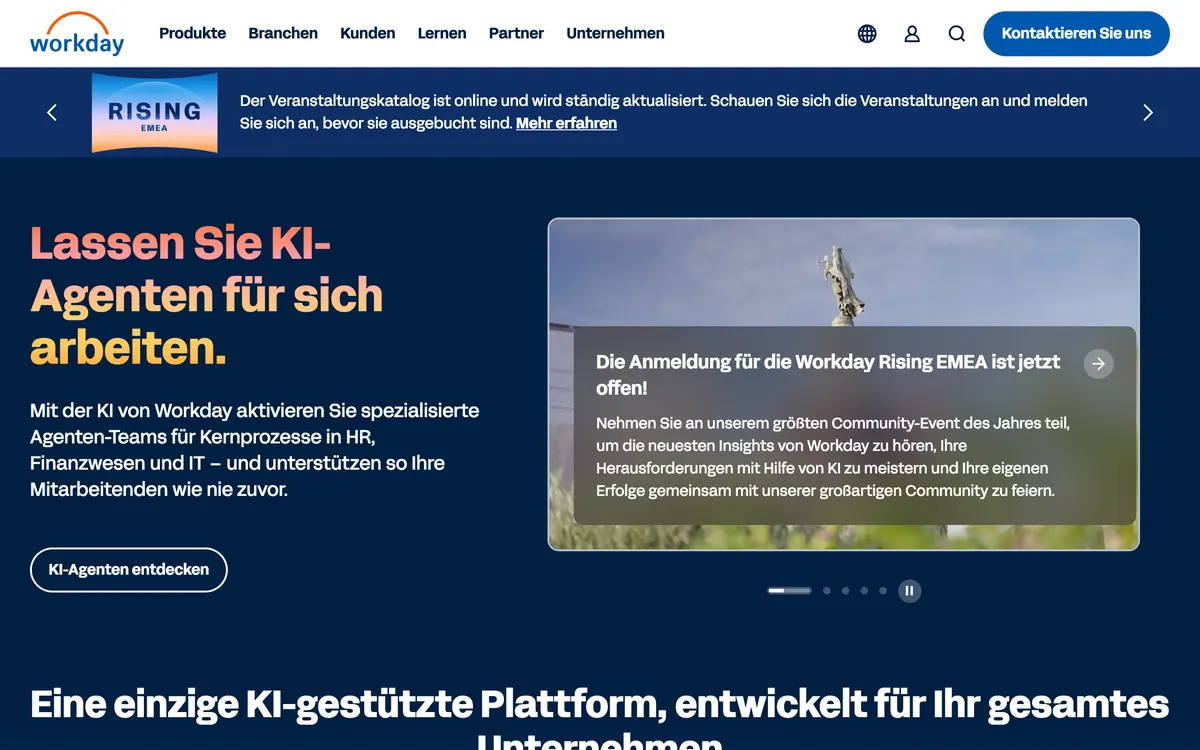
Task: Click the Workday logo
Action: pos(77,33)
